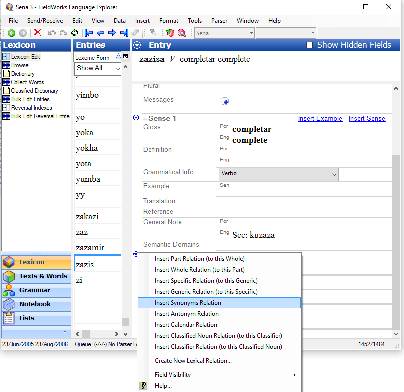This screenshot has height=392, width=404.
Task: Go to the previous record
Action: pyautogui.click(x=100, y=33)
